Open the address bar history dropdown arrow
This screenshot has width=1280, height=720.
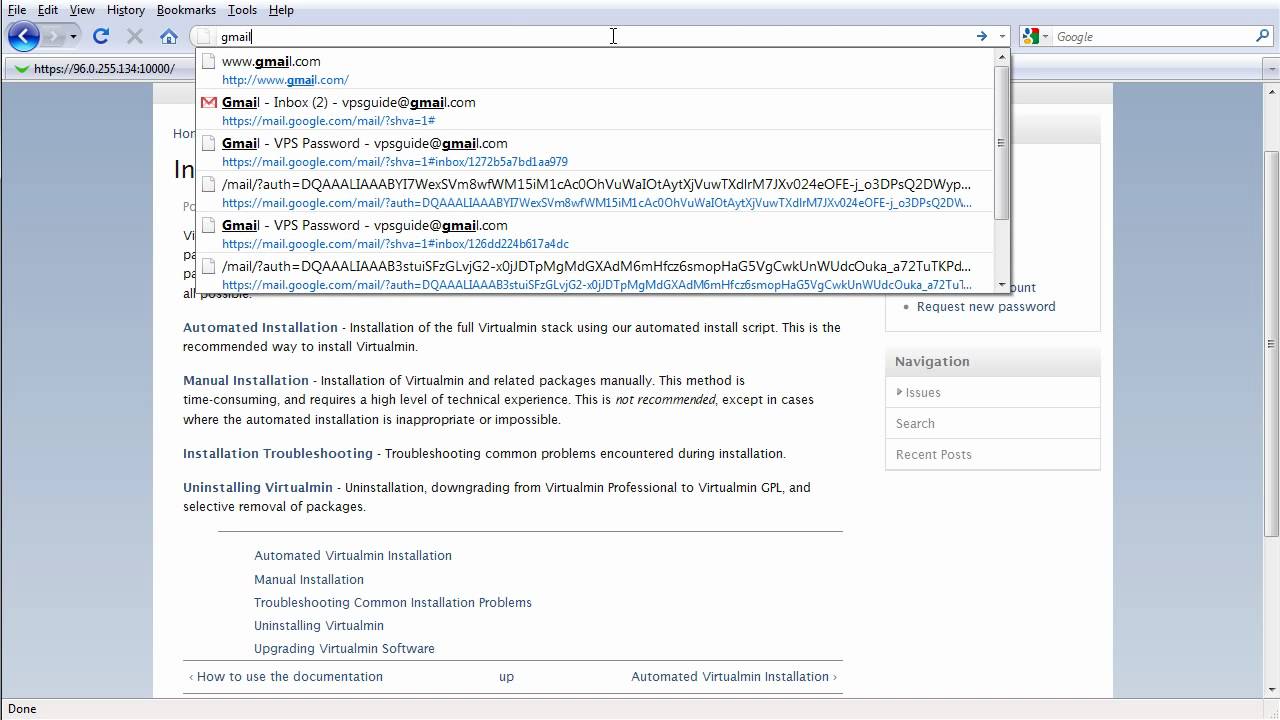(x=1002, y=37)
